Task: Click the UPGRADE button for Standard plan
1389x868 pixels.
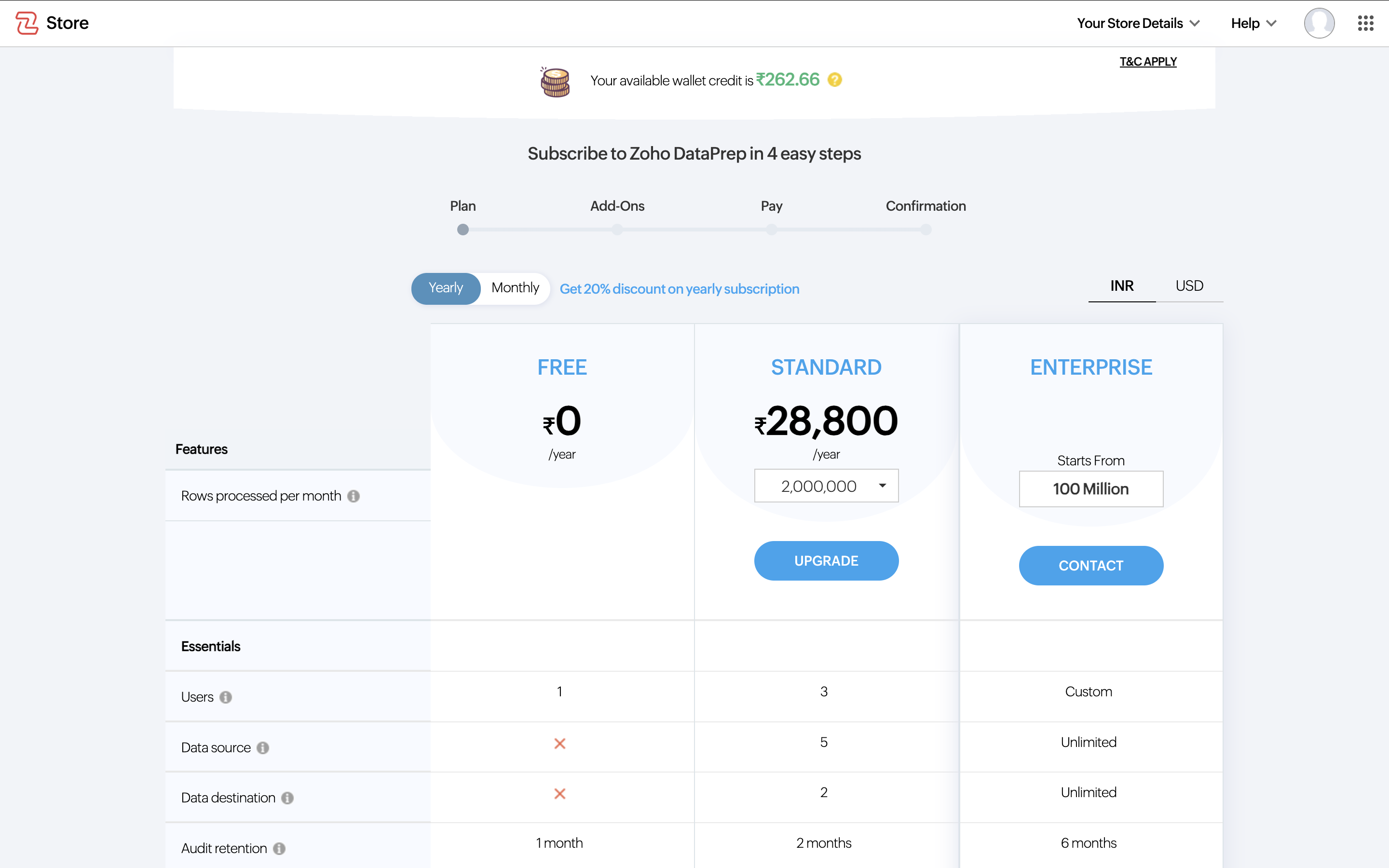Action: [826, 560]
